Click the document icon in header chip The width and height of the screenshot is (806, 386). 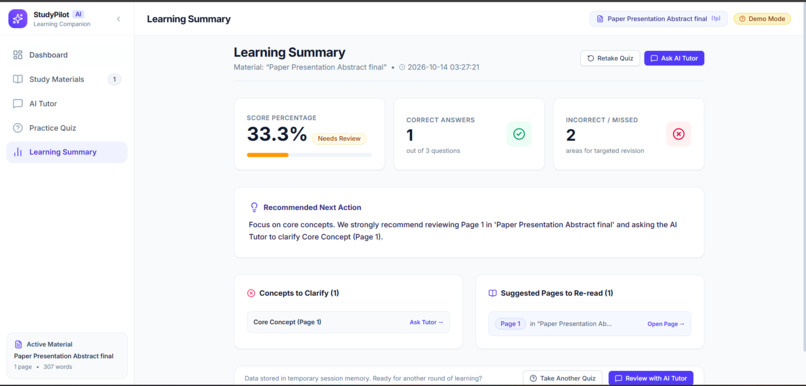pos(599,19)
